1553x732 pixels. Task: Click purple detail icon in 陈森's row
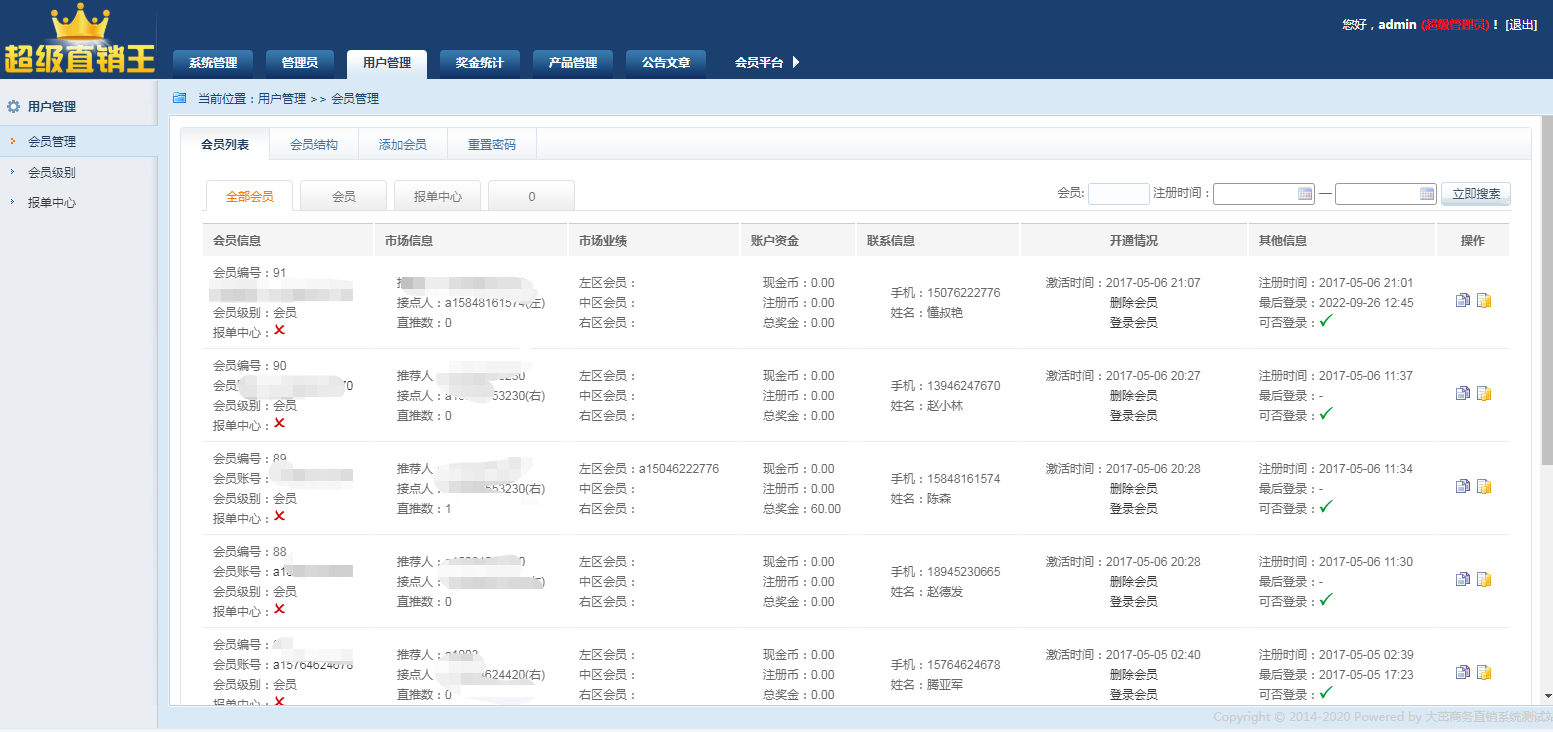coord(1463,486)
